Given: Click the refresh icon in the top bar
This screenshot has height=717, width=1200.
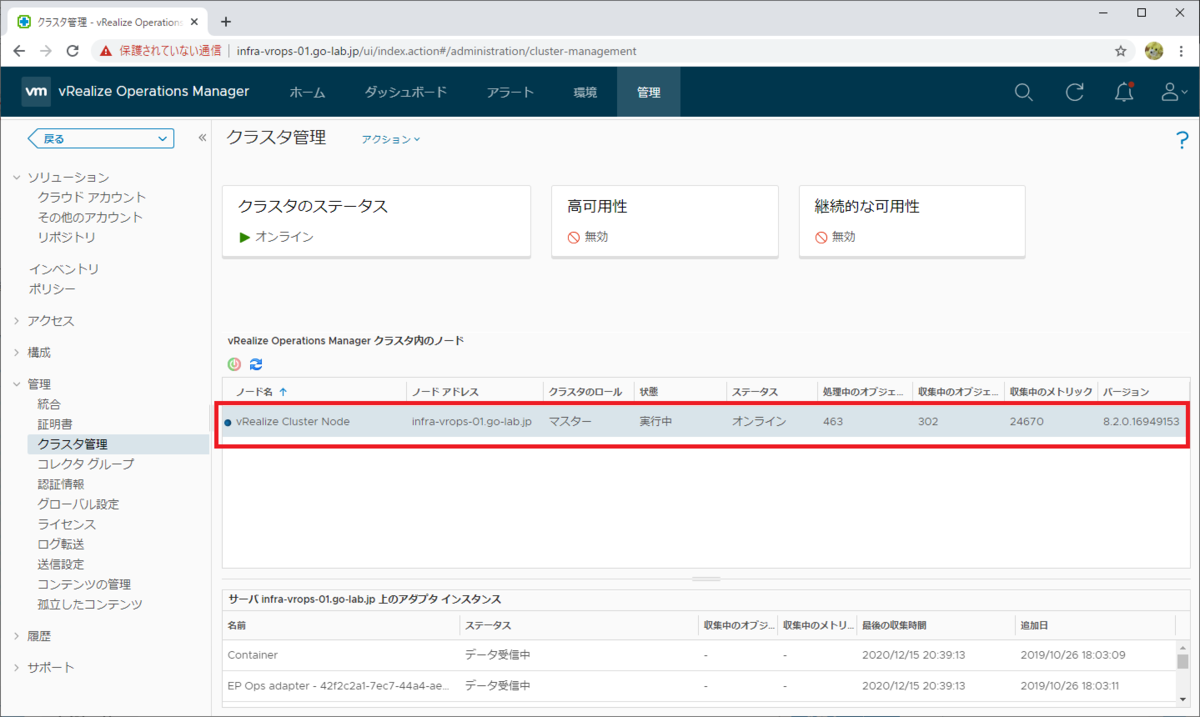Looking at the screenshot, I should tap(1073, 91).
